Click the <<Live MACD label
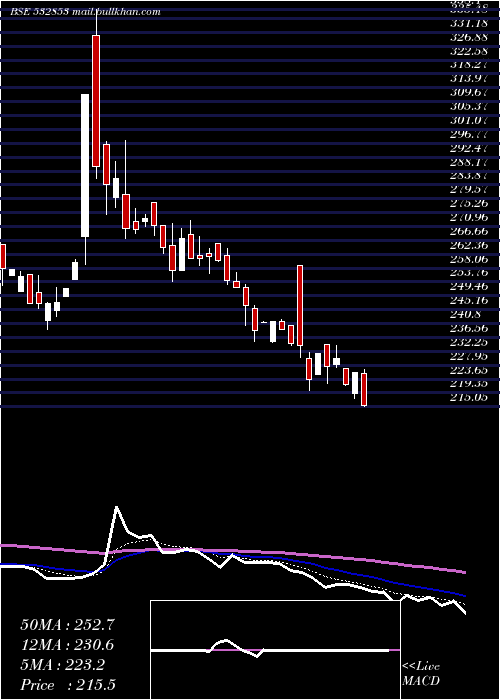 click(x=421, y=674)
